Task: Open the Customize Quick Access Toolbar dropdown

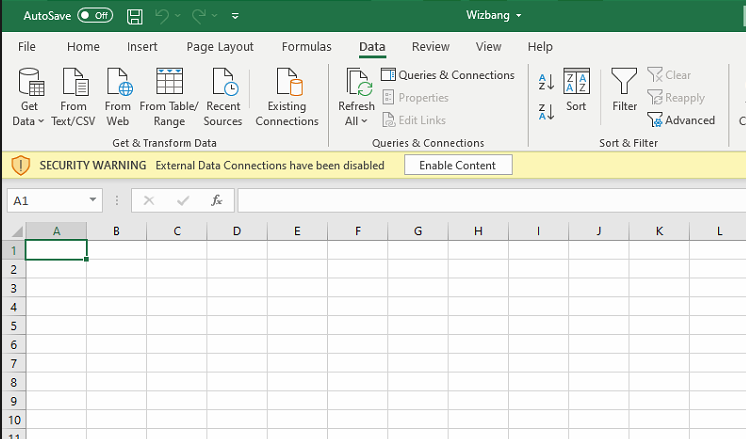Action: (235, 17)
